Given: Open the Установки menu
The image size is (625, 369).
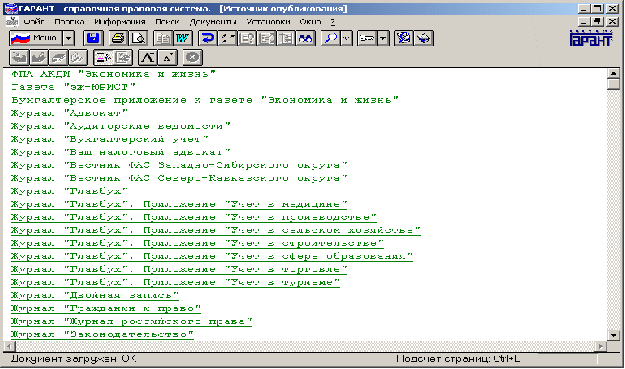Looking at the screenshot, I should (268, 22).
